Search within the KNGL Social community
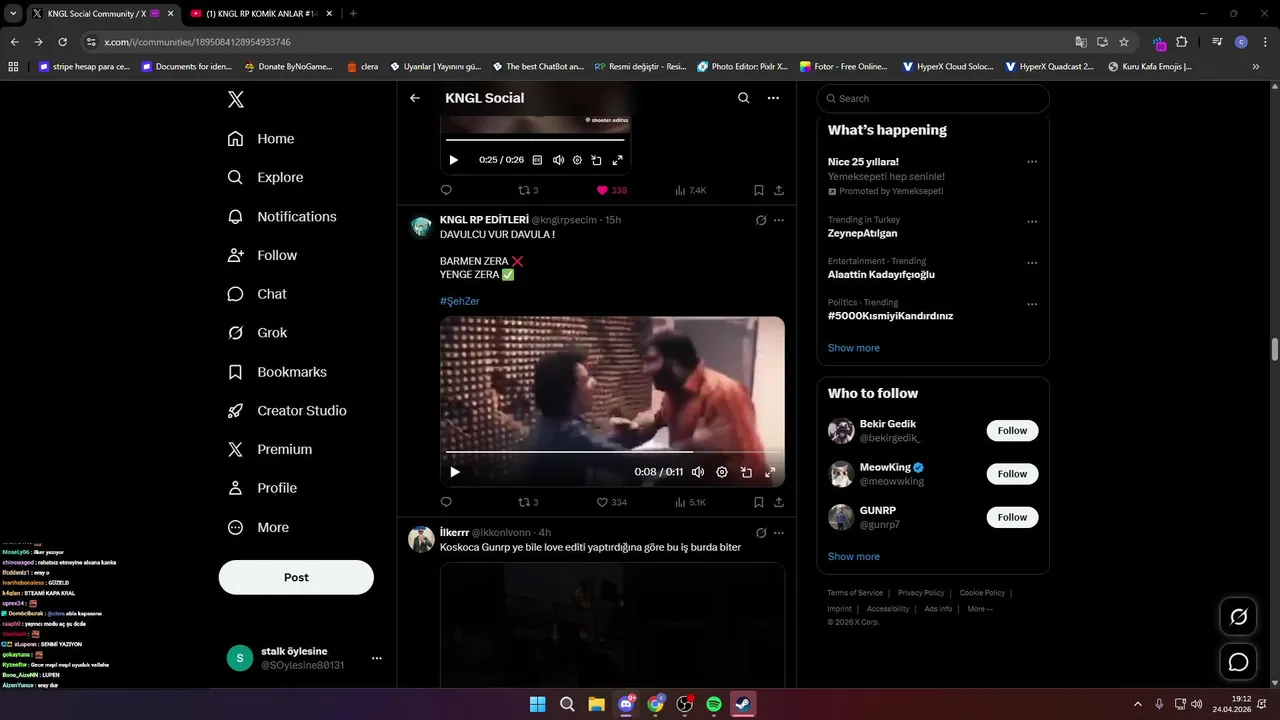 point(743,98)
